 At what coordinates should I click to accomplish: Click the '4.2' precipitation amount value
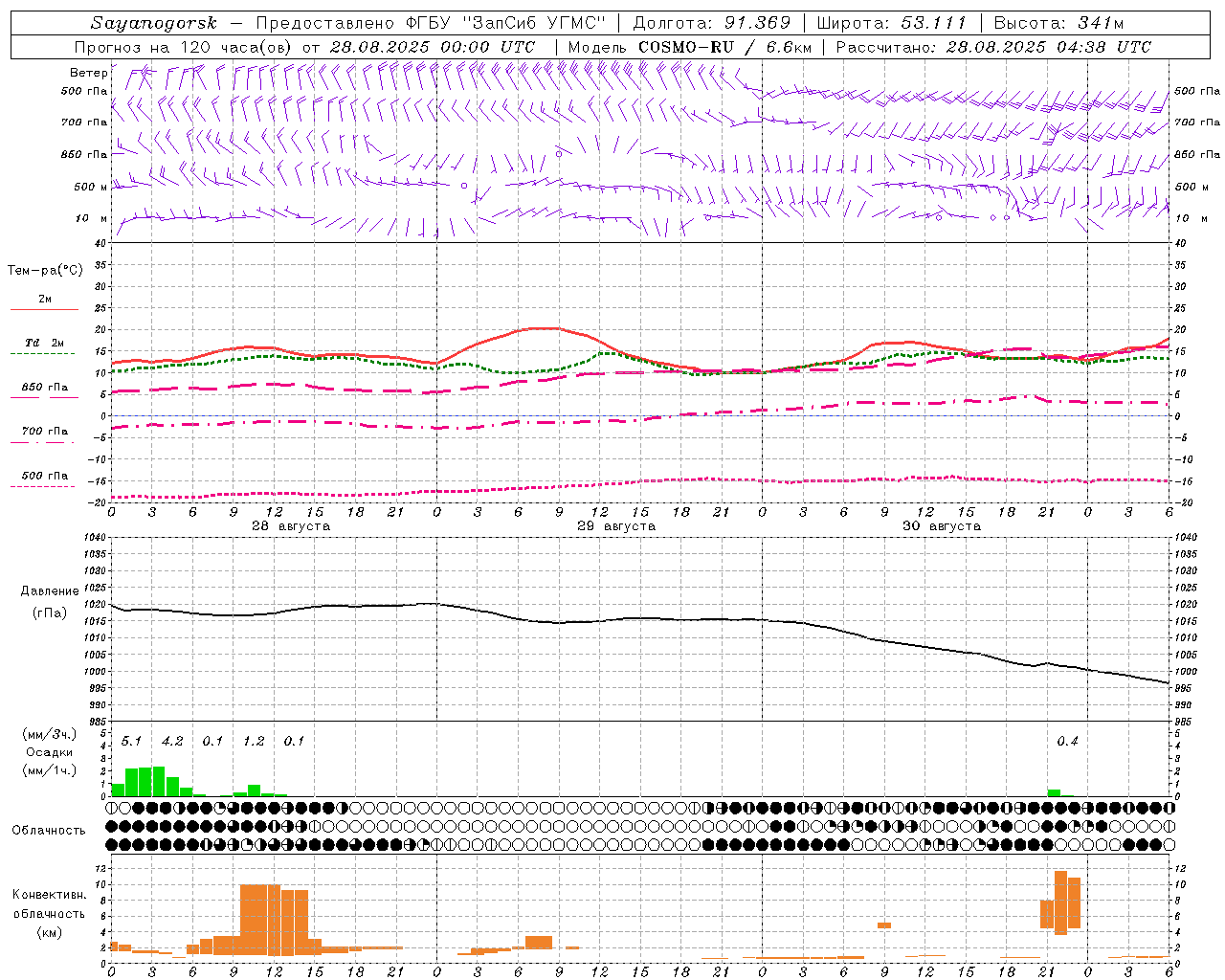click(x=172, y=742)
